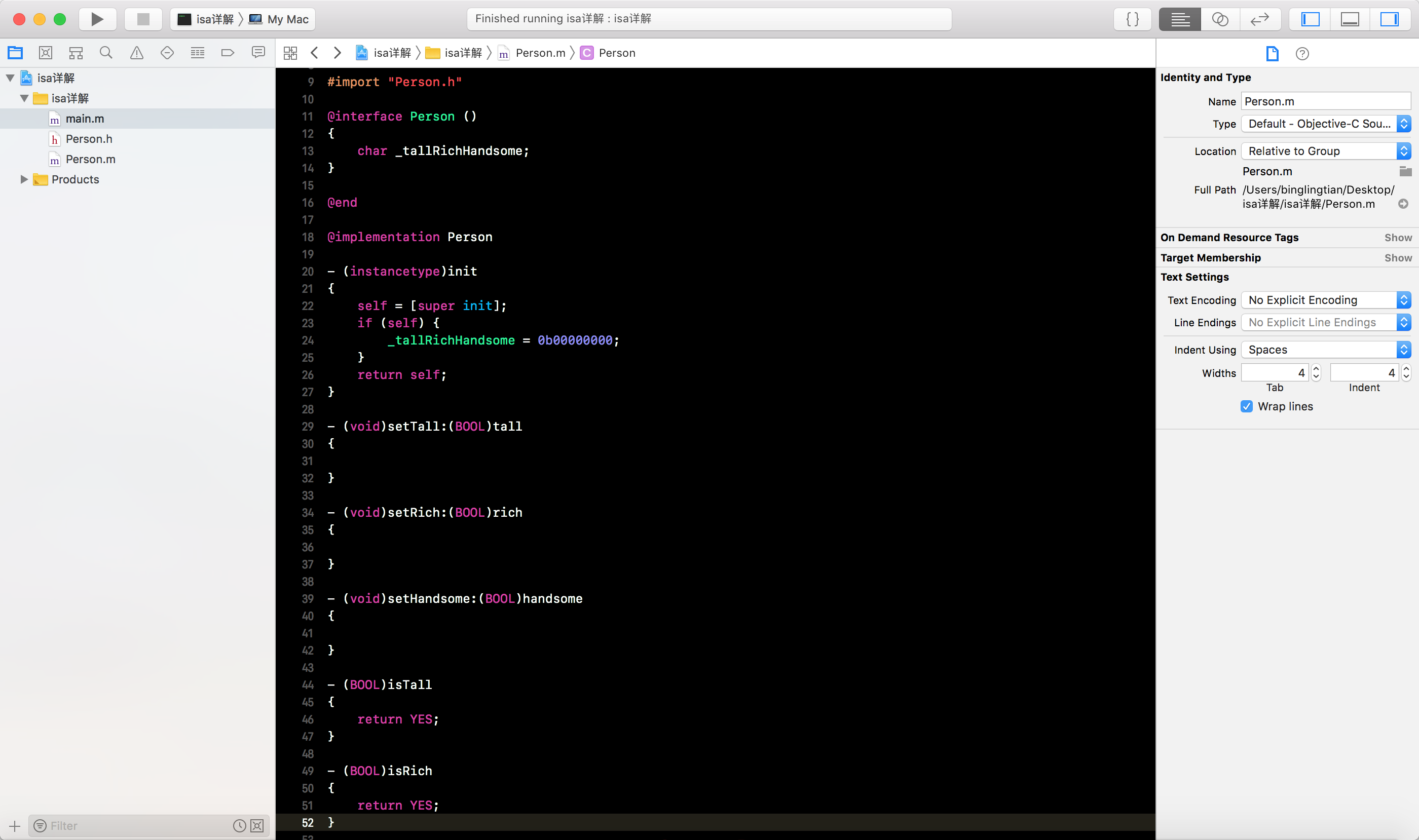Show the Quick Help inspector
Screen dimensions: 1419x840
pyautogui.click(x=1302, y=53)
